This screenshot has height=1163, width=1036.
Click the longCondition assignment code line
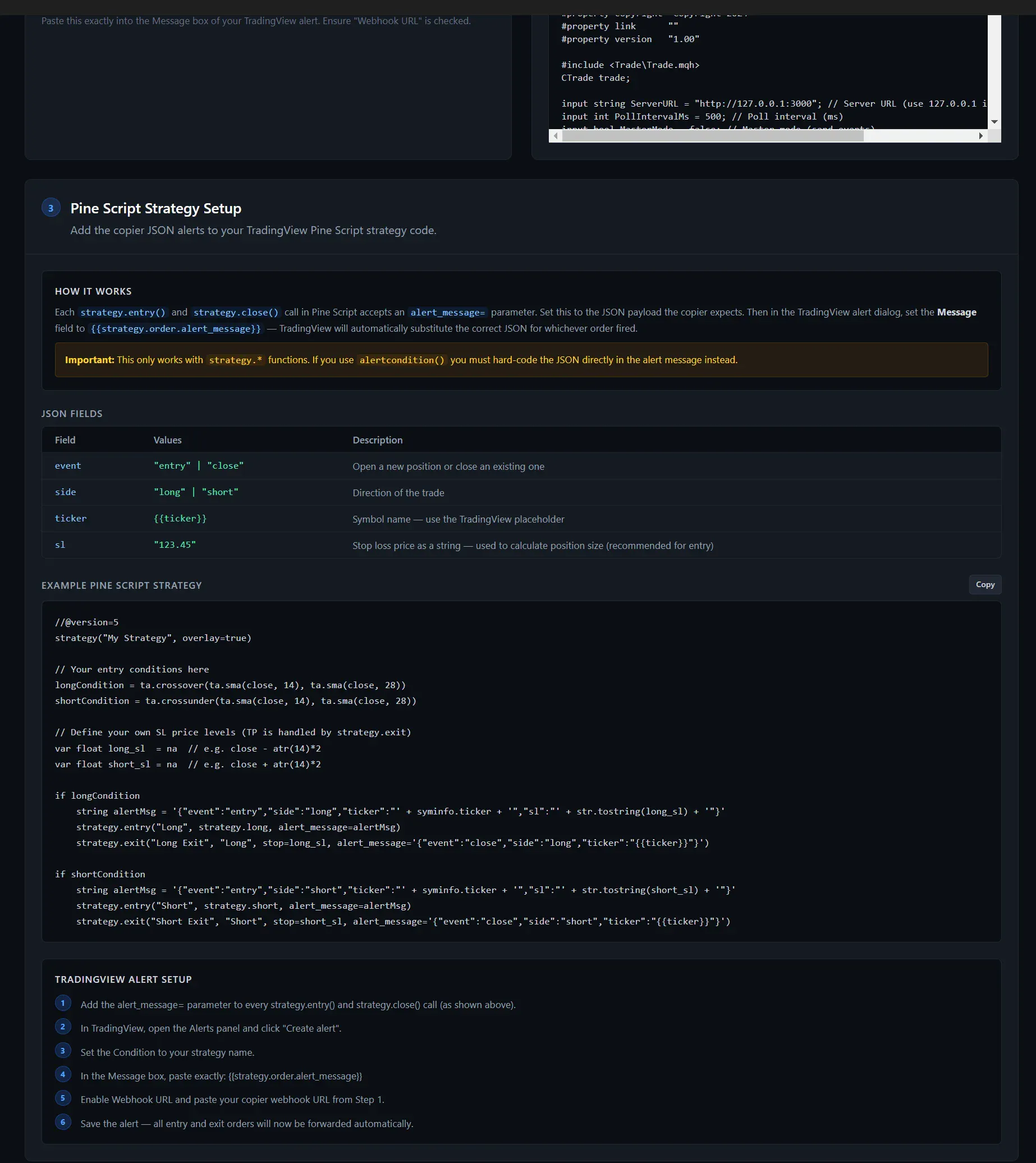coord(230,685)
